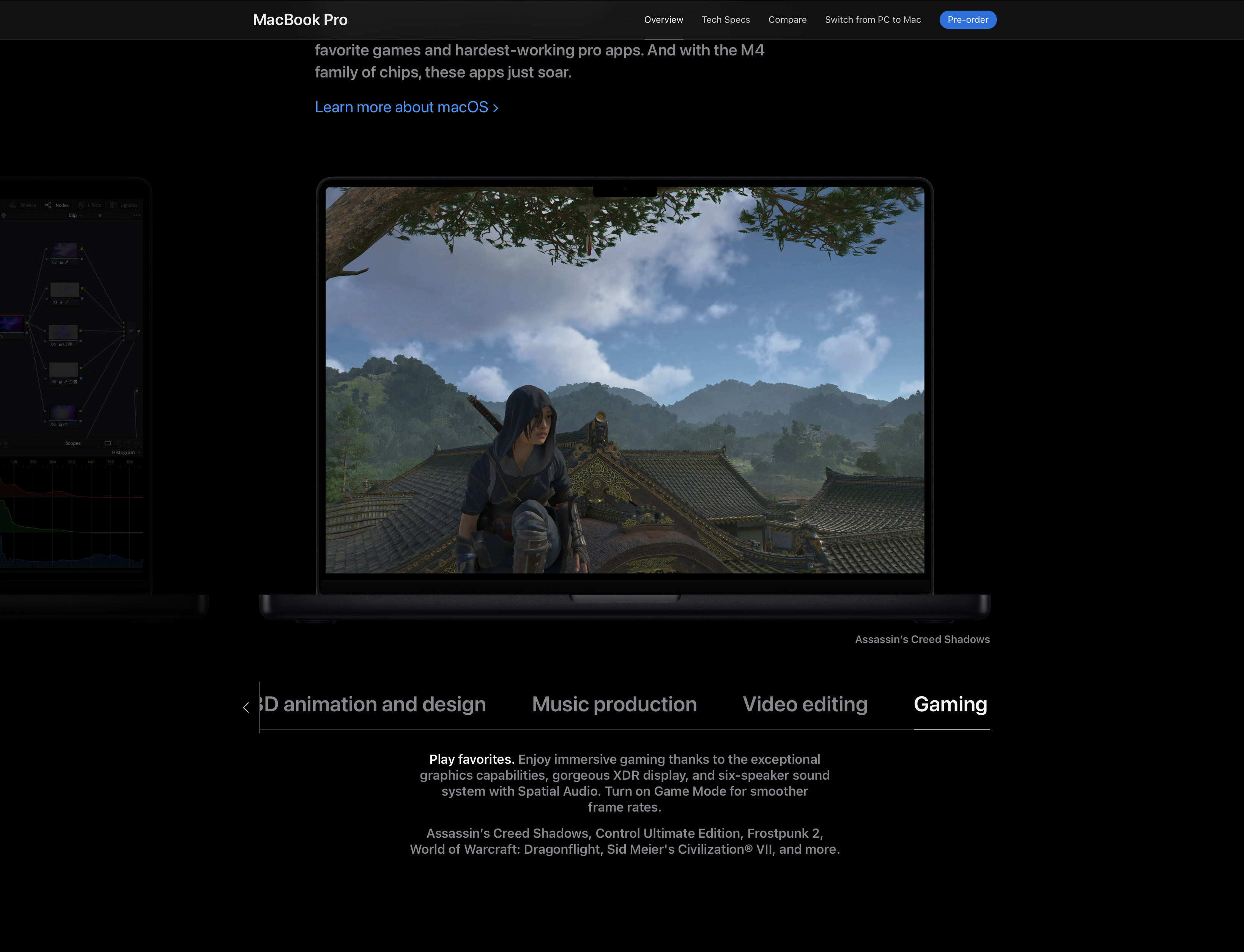
Task: Go to the Compare page
Action: (787, 20)
